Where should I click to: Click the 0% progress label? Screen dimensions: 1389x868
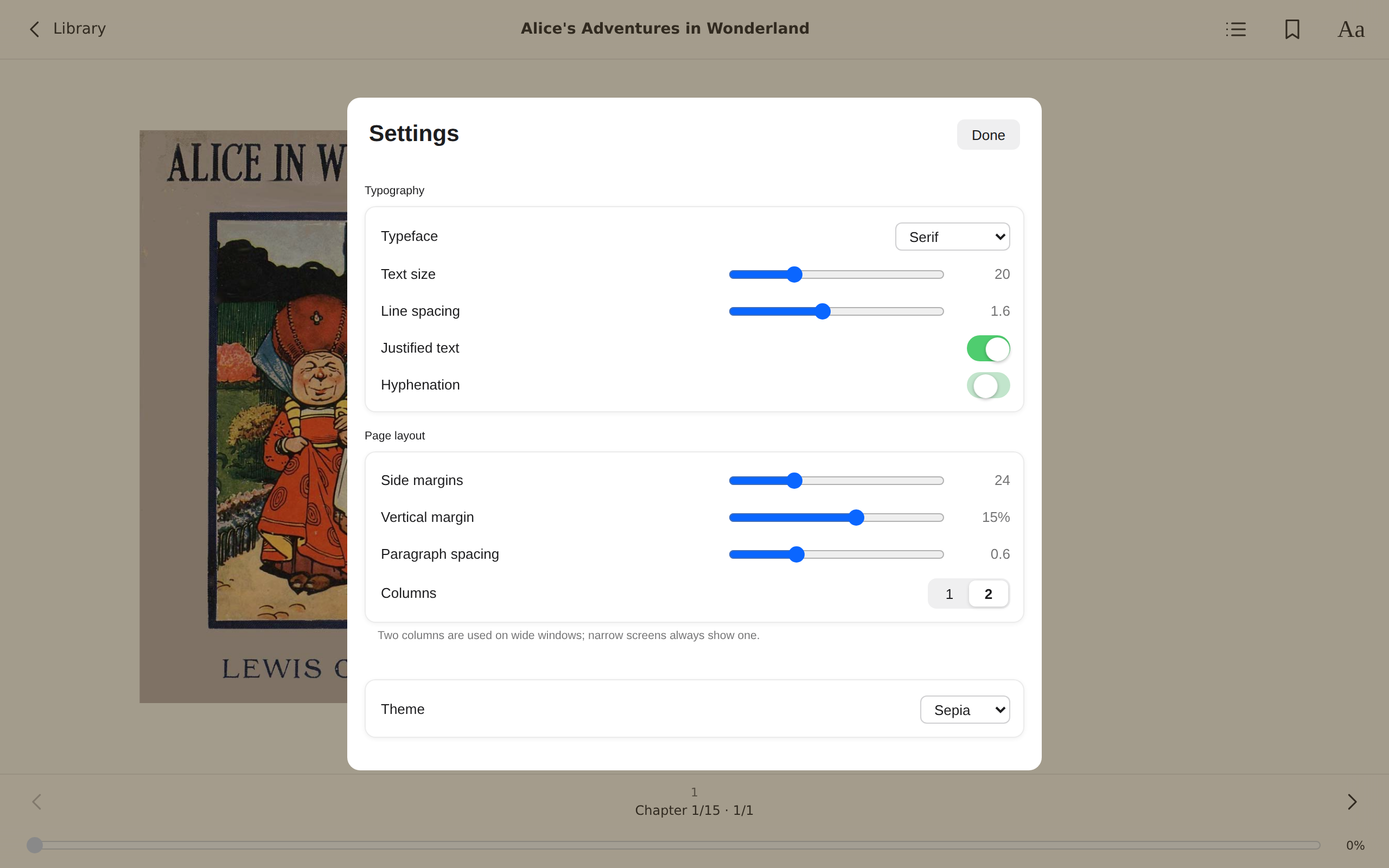(1355, 845)
